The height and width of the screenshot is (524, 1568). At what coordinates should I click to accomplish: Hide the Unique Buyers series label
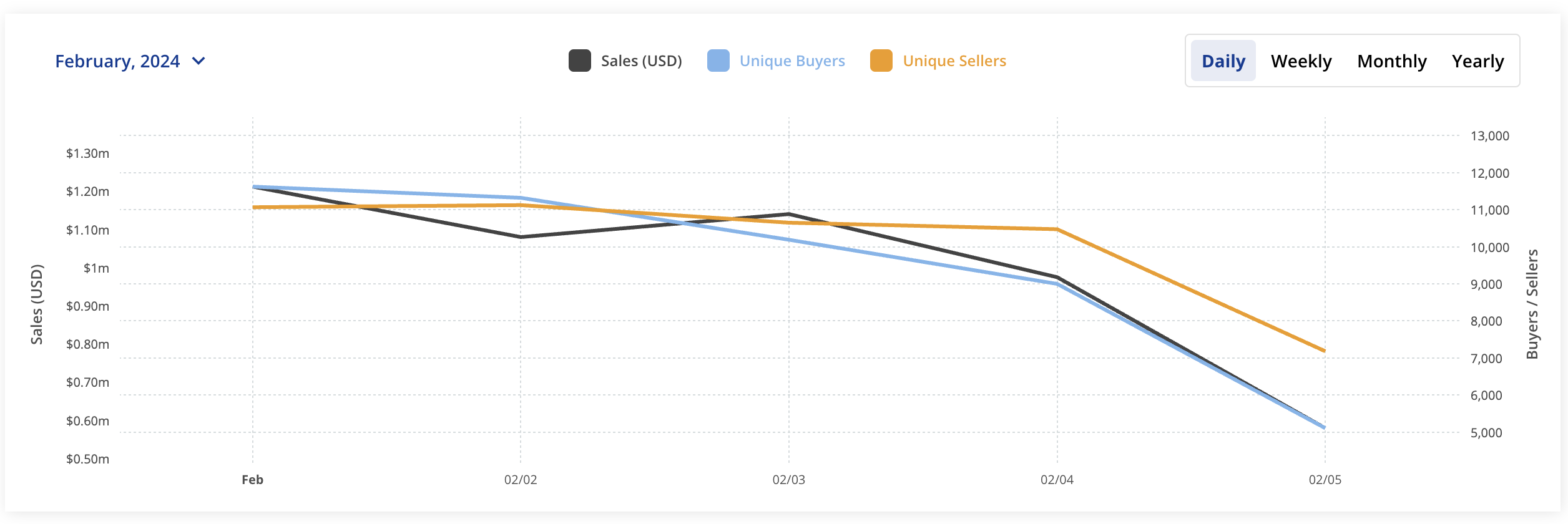coord(792,61)
